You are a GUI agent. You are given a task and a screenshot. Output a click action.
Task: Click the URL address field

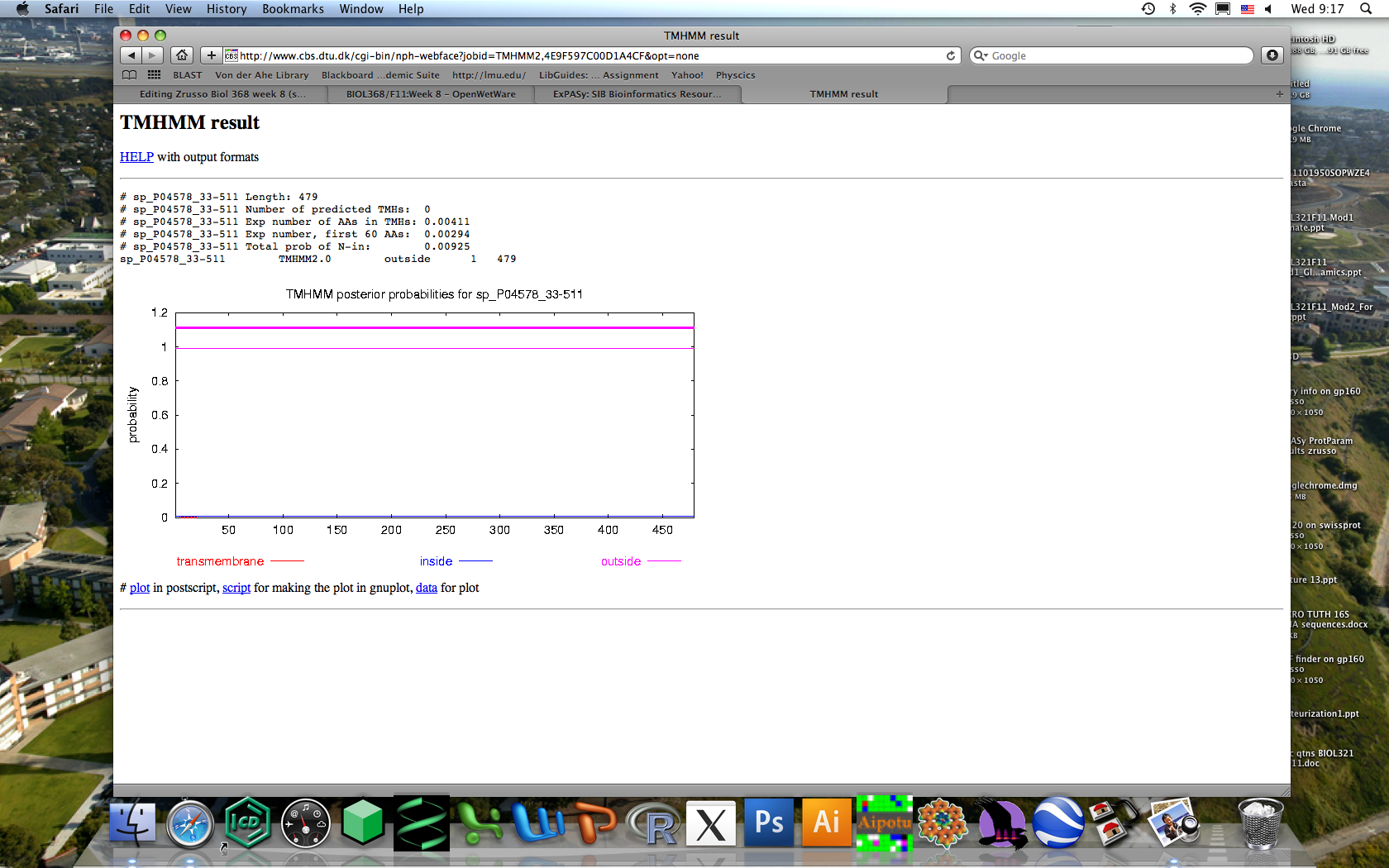pos(579,55)
